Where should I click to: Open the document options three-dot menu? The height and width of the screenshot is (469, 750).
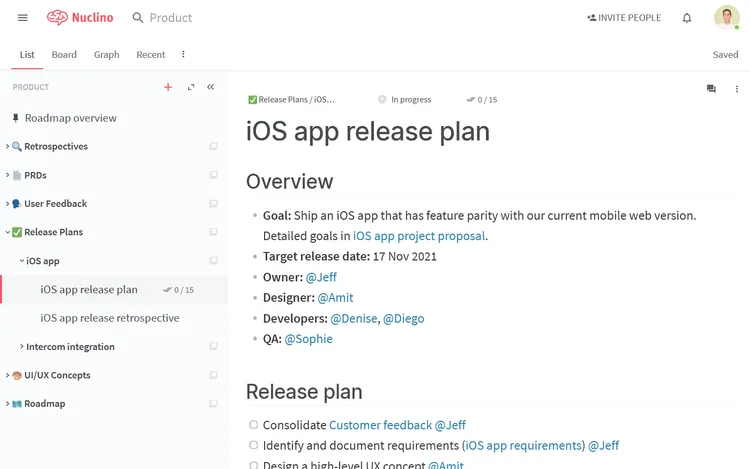point(737,89)
